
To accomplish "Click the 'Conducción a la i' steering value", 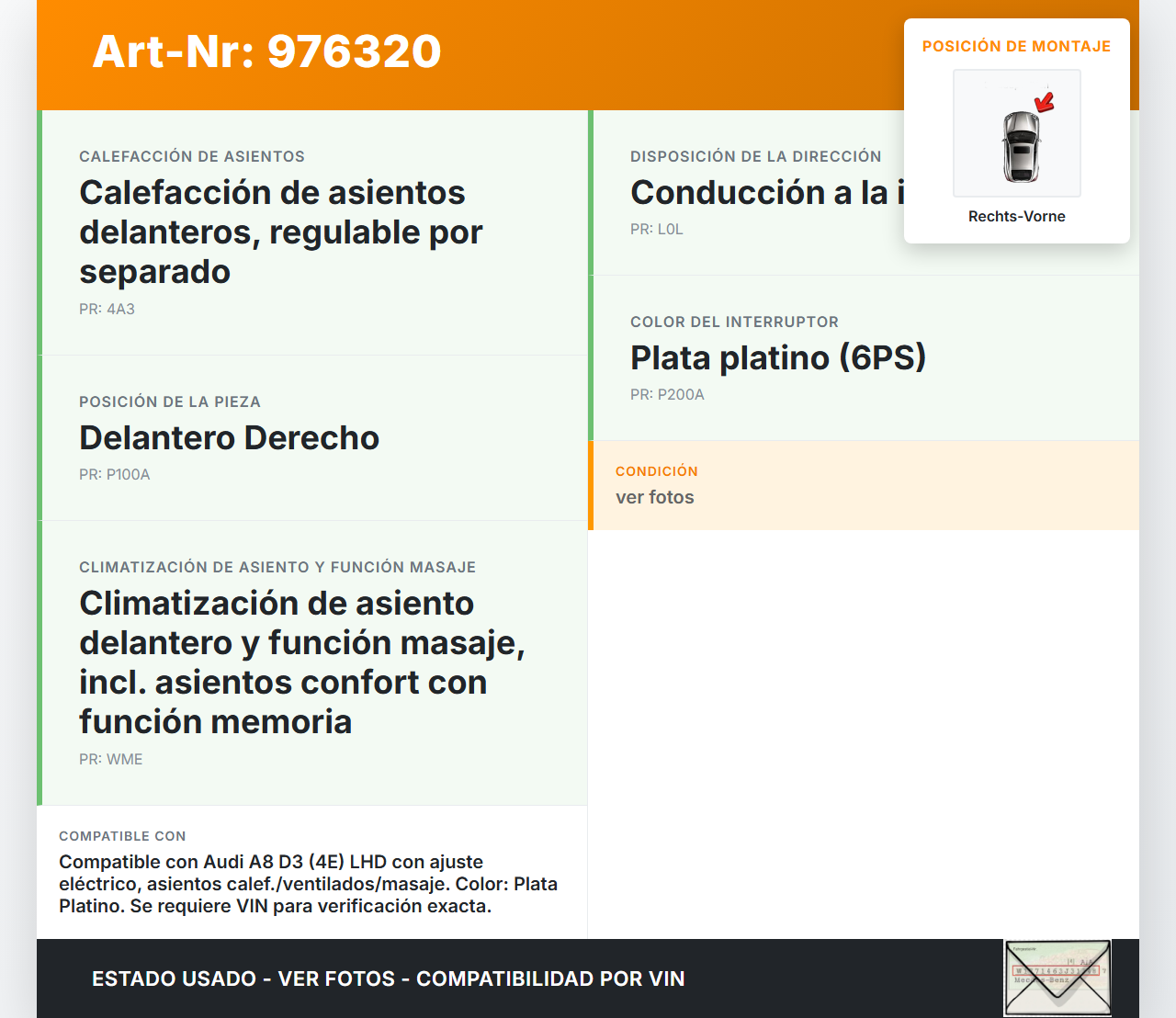I will pos(766,193).
